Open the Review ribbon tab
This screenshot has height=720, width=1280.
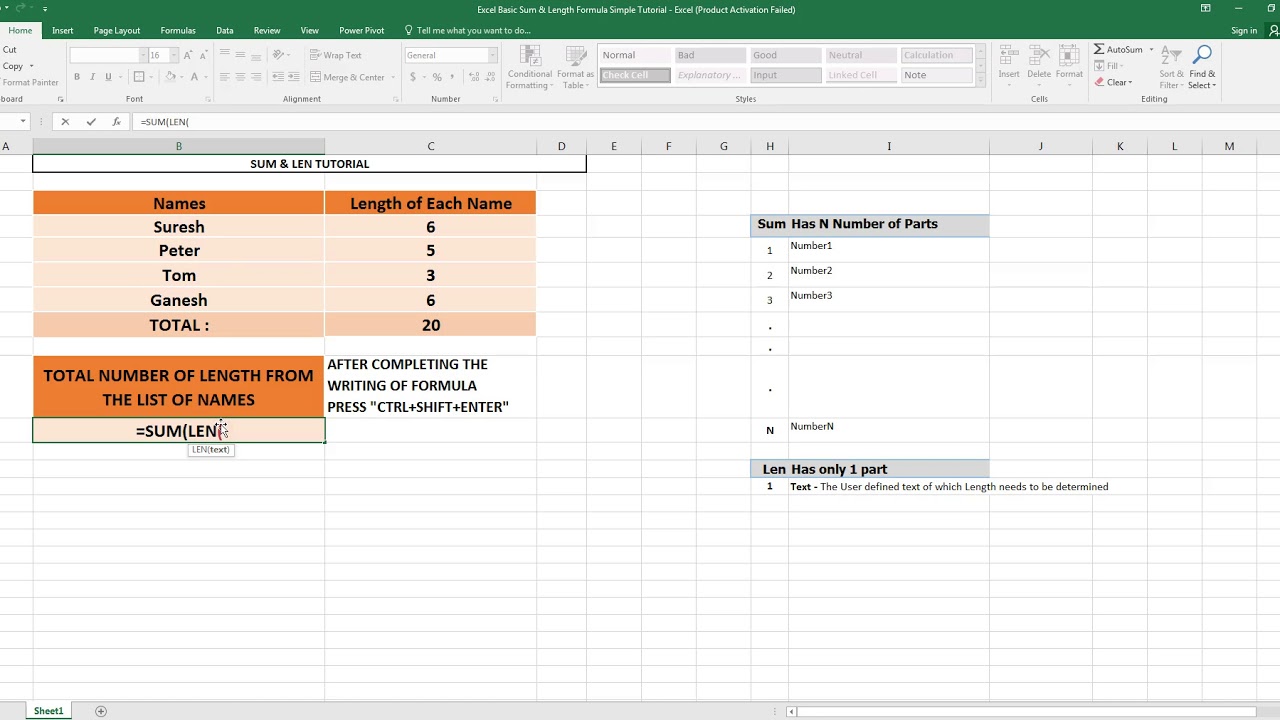(267, 30)
